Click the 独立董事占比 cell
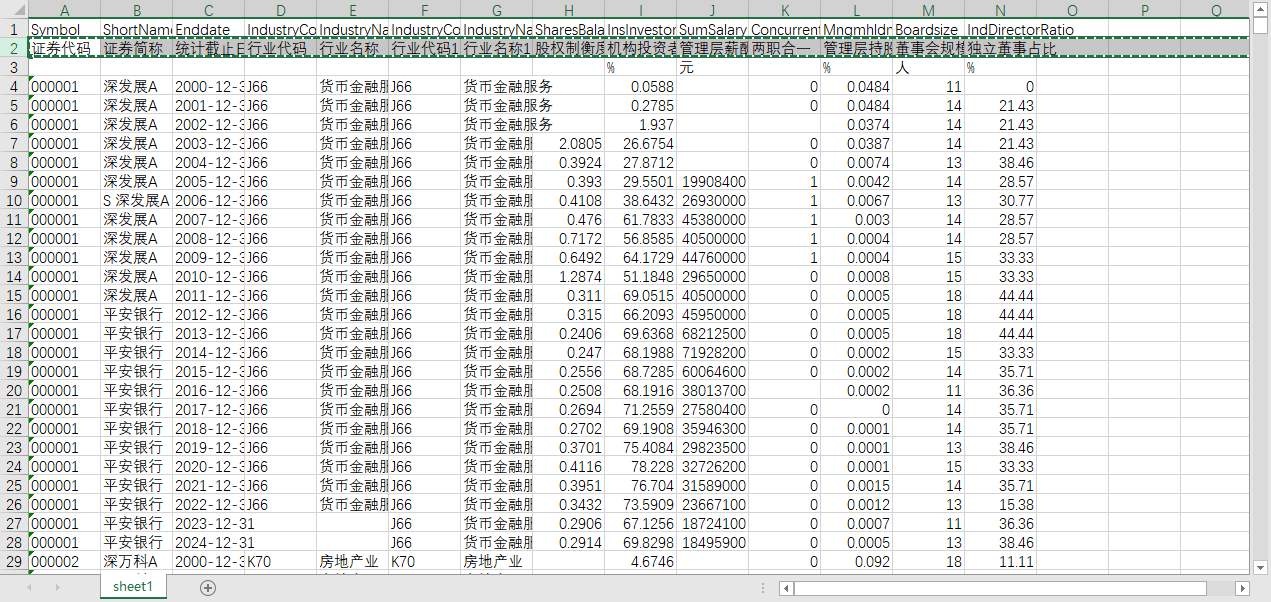 pos(1000,49)
